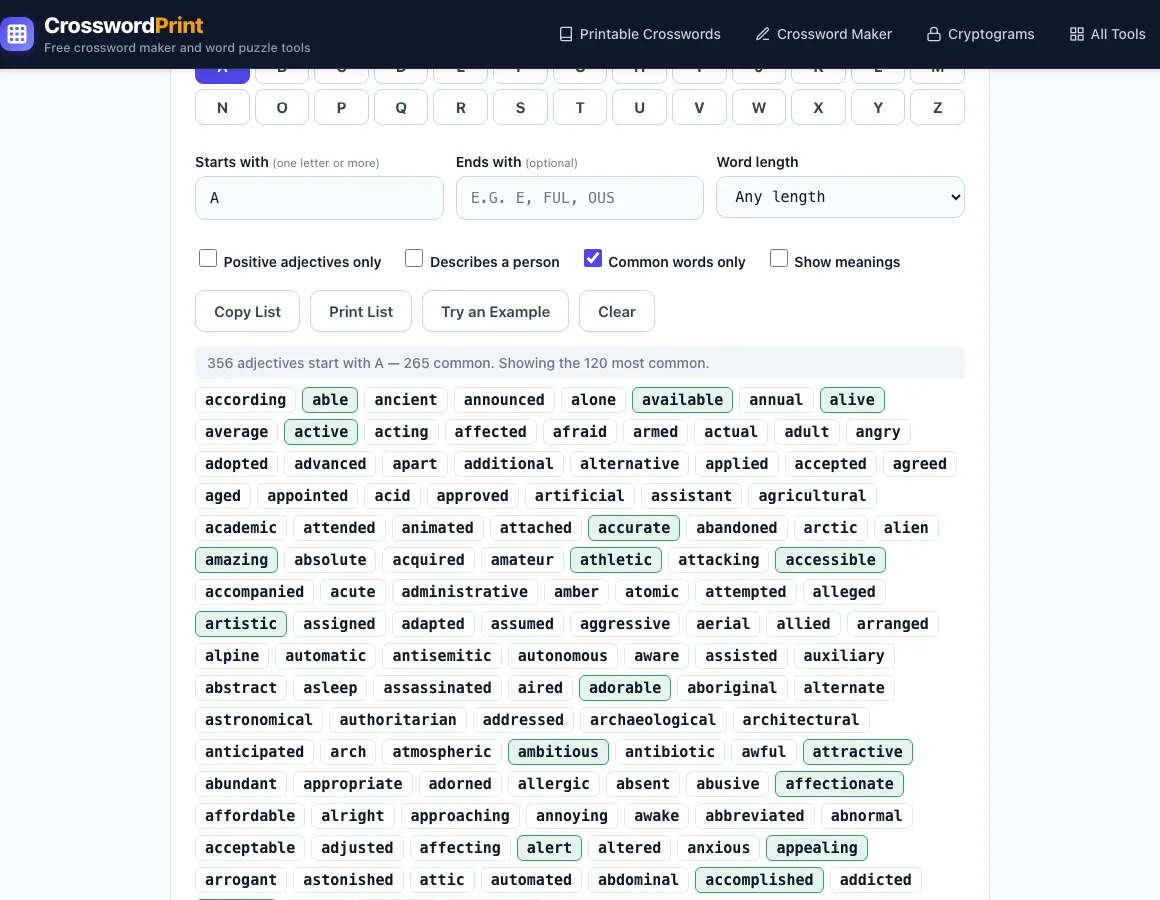
Task: Select the word "ambitious" chip
Action: click(x=559, y=752)
